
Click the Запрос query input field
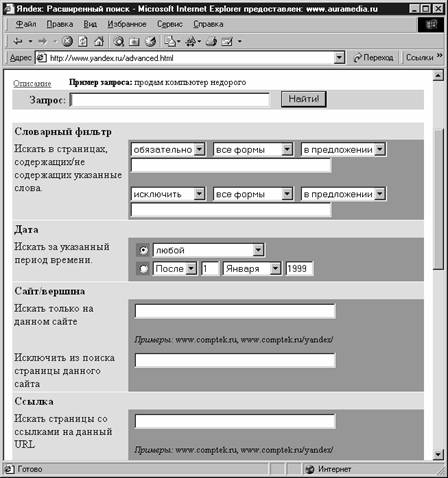pyautogui.click(x=170, y=100)
